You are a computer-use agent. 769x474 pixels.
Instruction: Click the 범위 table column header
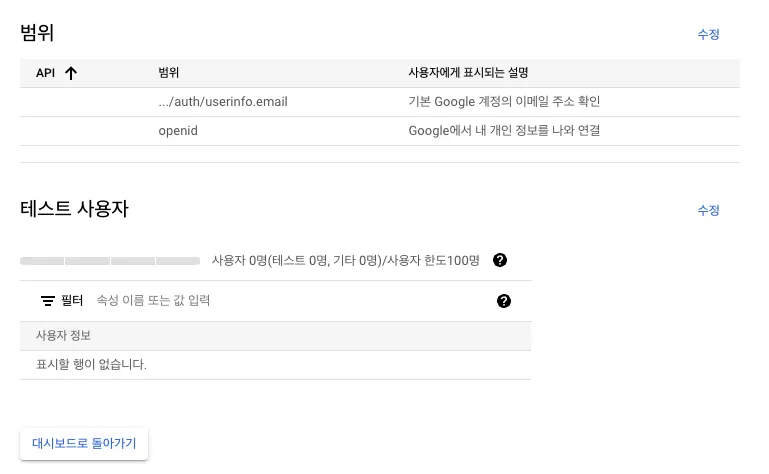(x=169, y=73)
